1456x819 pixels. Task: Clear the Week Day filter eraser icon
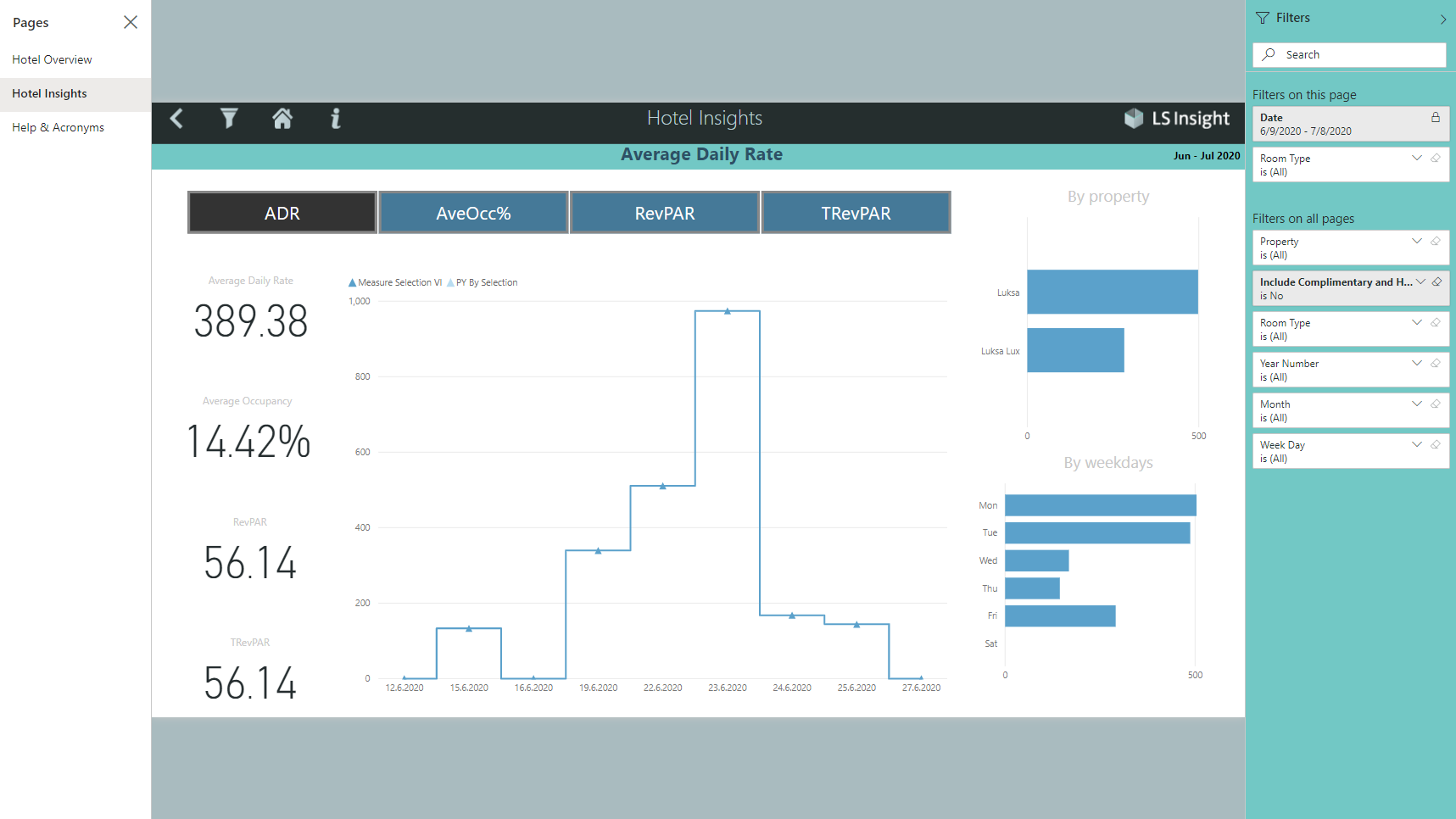(1436, 445)
